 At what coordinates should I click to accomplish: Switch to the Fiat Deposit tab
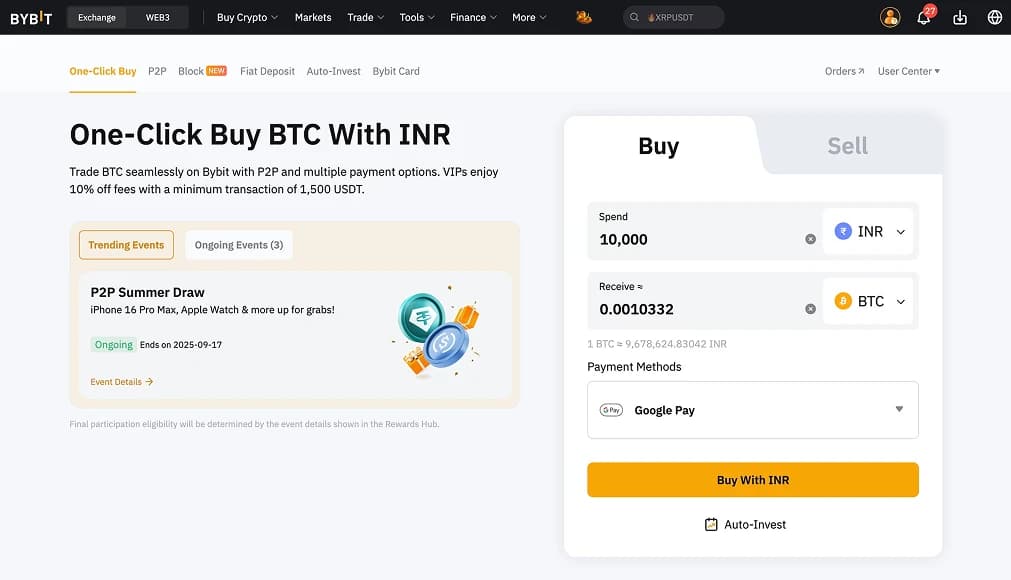pyautogui.click(x=266, y=71)
